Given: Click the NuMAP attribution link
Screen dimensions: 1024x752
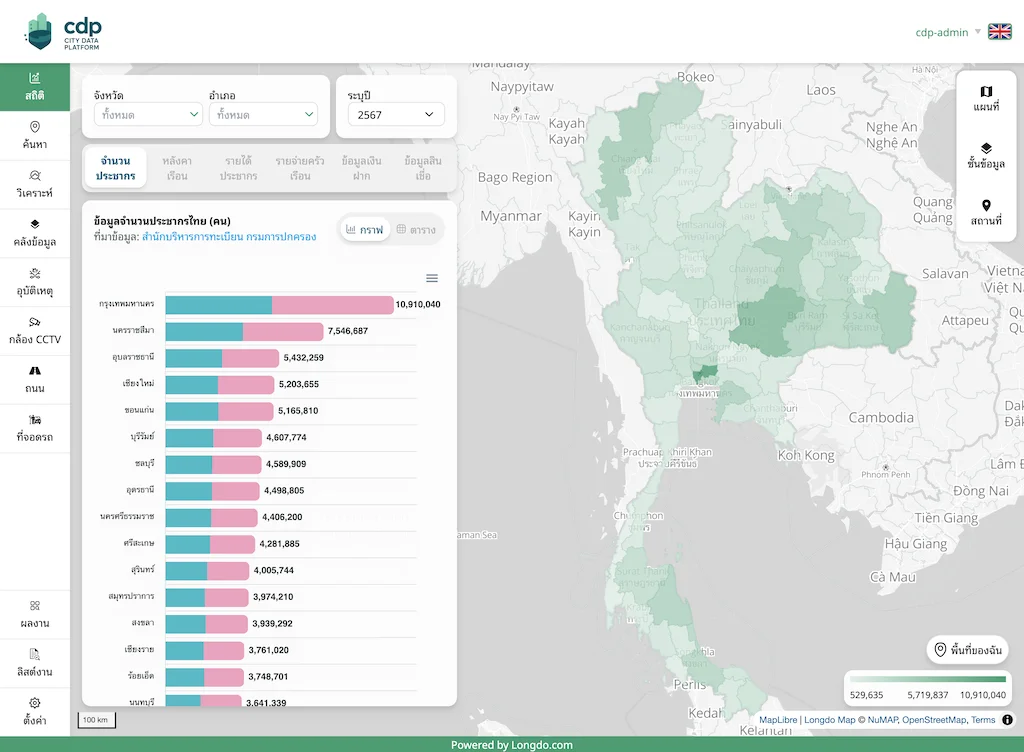Looking at the screenshot, I should [x=882, y=719].
